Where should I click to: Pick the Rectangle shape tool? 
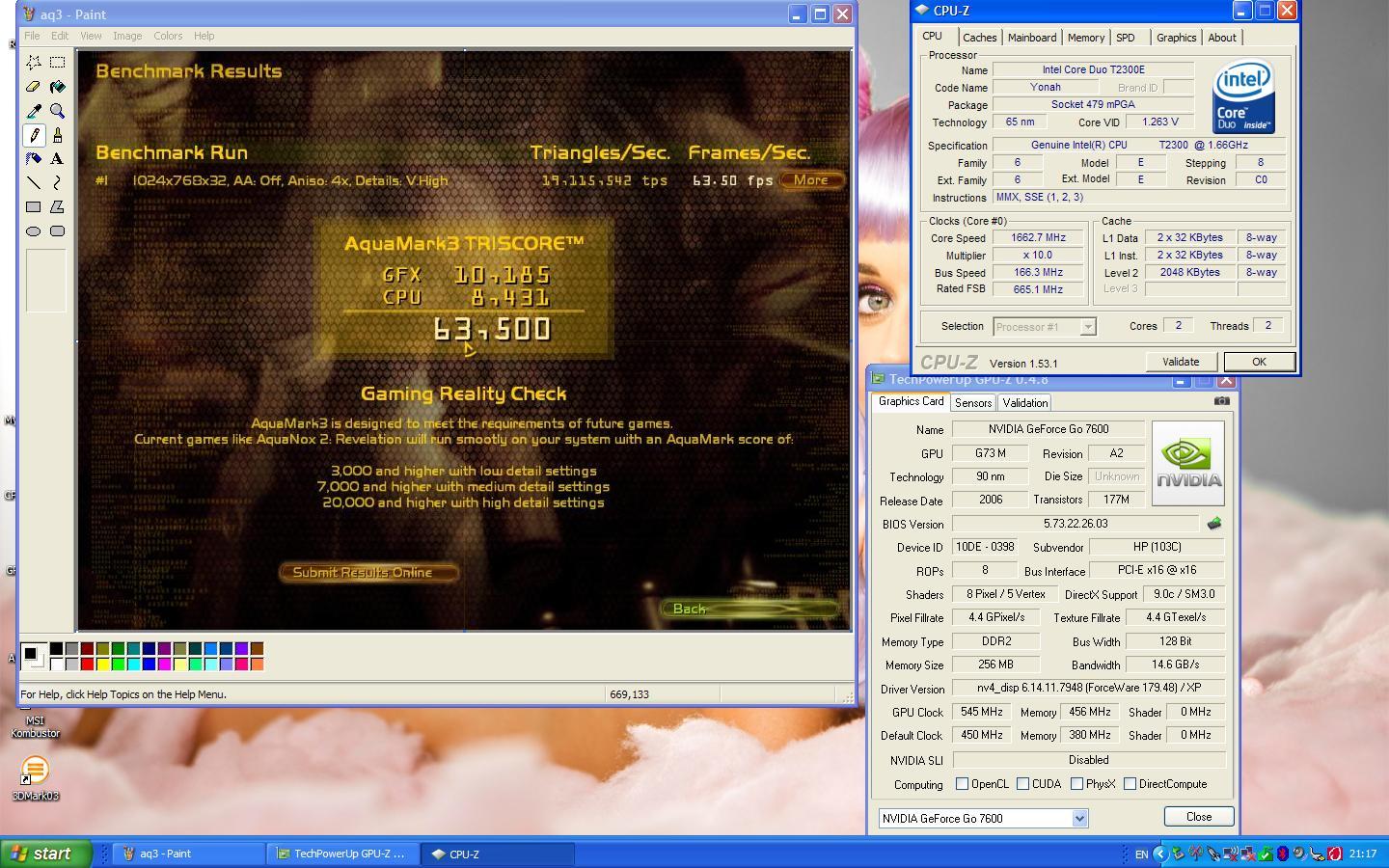pos(34,206)
